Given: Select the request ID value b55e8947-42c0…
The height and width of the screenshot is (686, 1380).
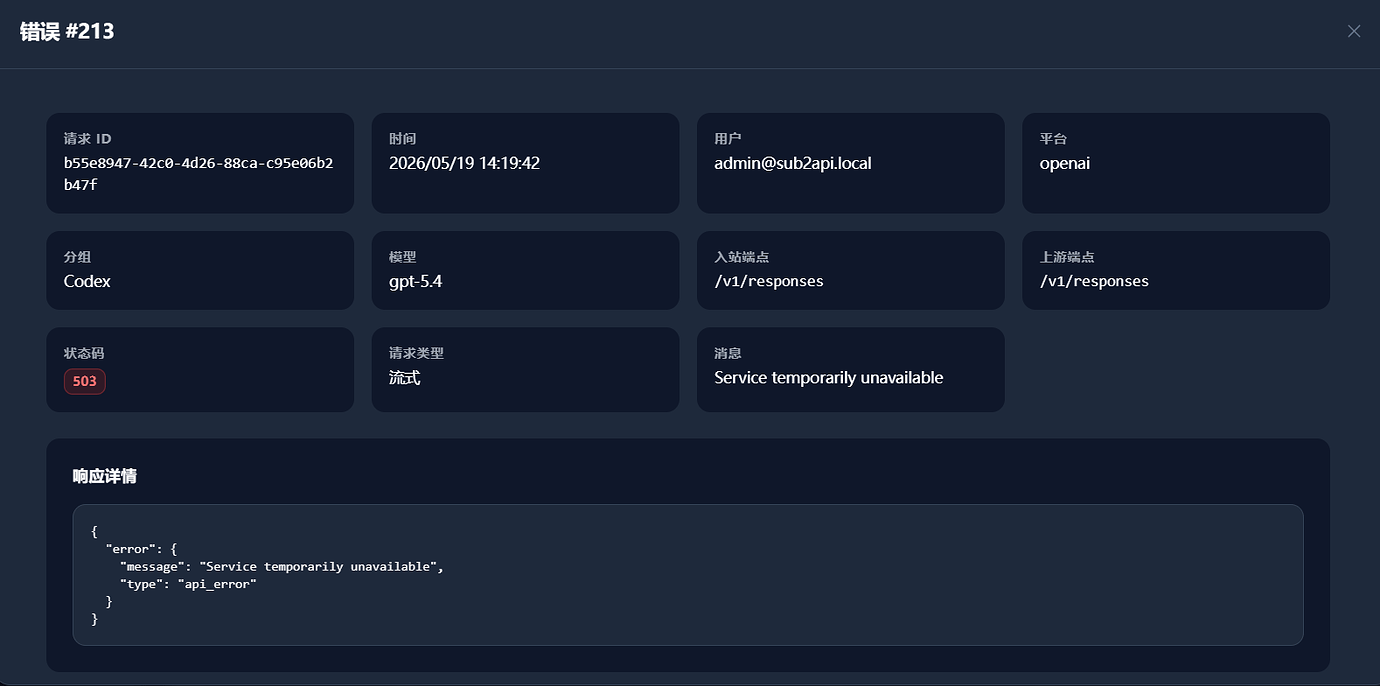Looking at the screenshot, I should tap(199, 174).
